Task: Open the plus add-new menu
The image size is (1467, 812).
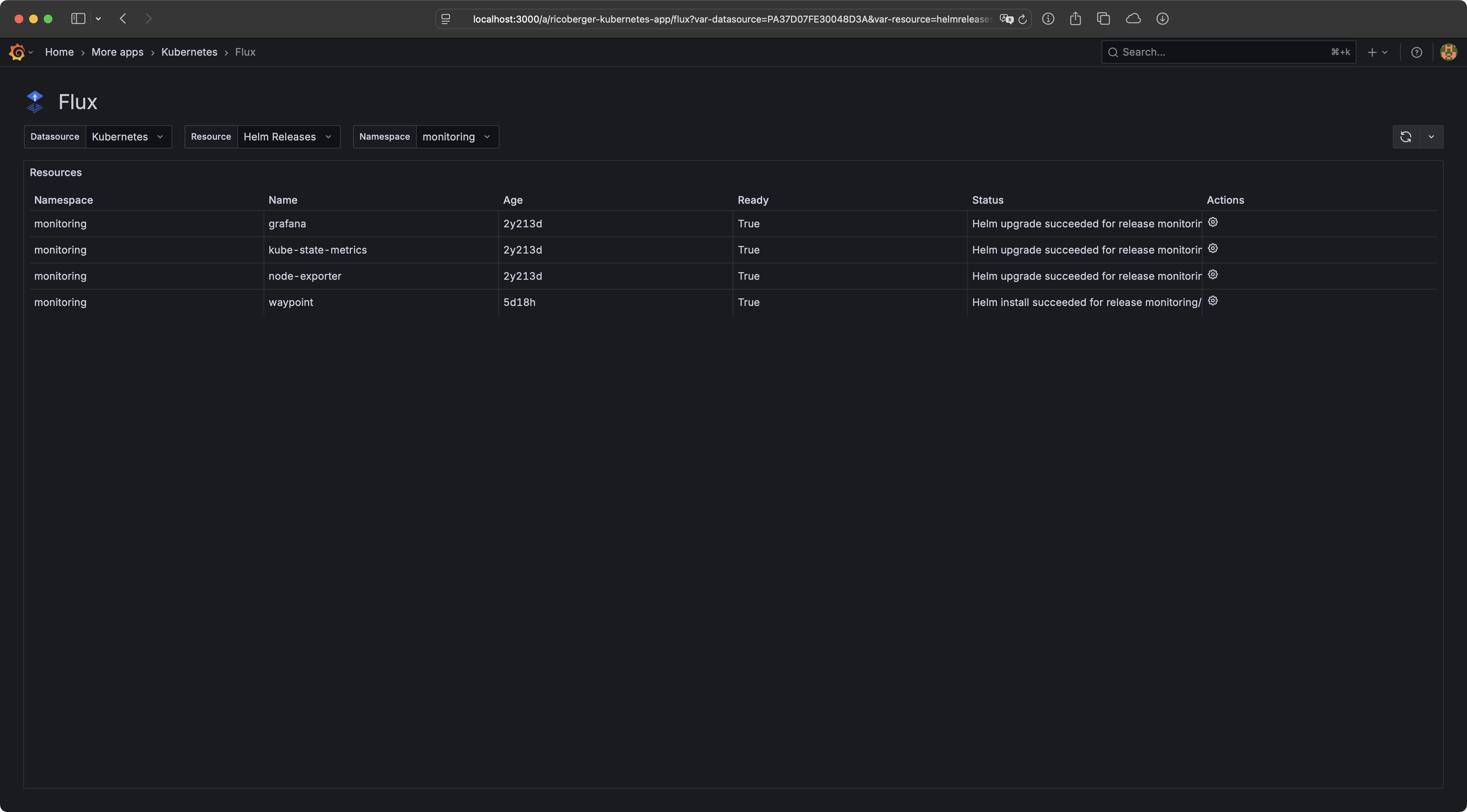Action: click(x=1377, y=52)
